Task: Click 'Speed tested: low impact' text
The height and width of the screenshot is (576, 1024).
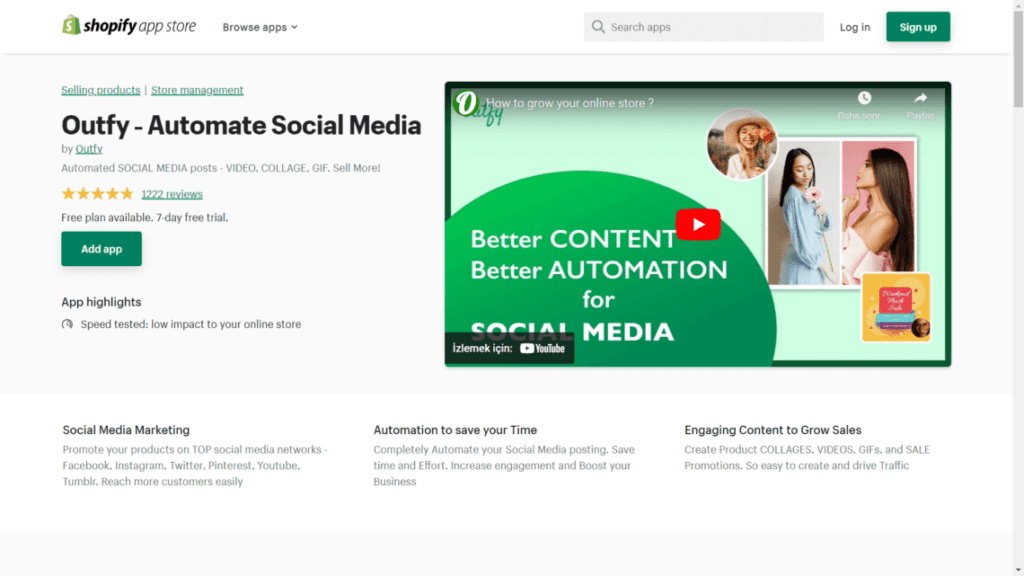Action: point(191,324)
